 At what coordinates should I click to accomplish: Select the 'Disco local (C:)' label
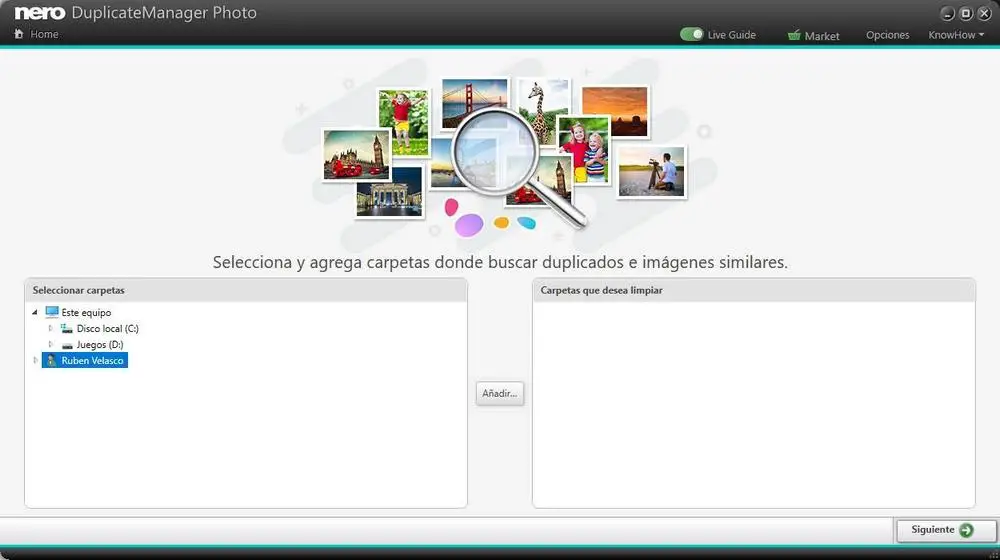click(107, 328)
